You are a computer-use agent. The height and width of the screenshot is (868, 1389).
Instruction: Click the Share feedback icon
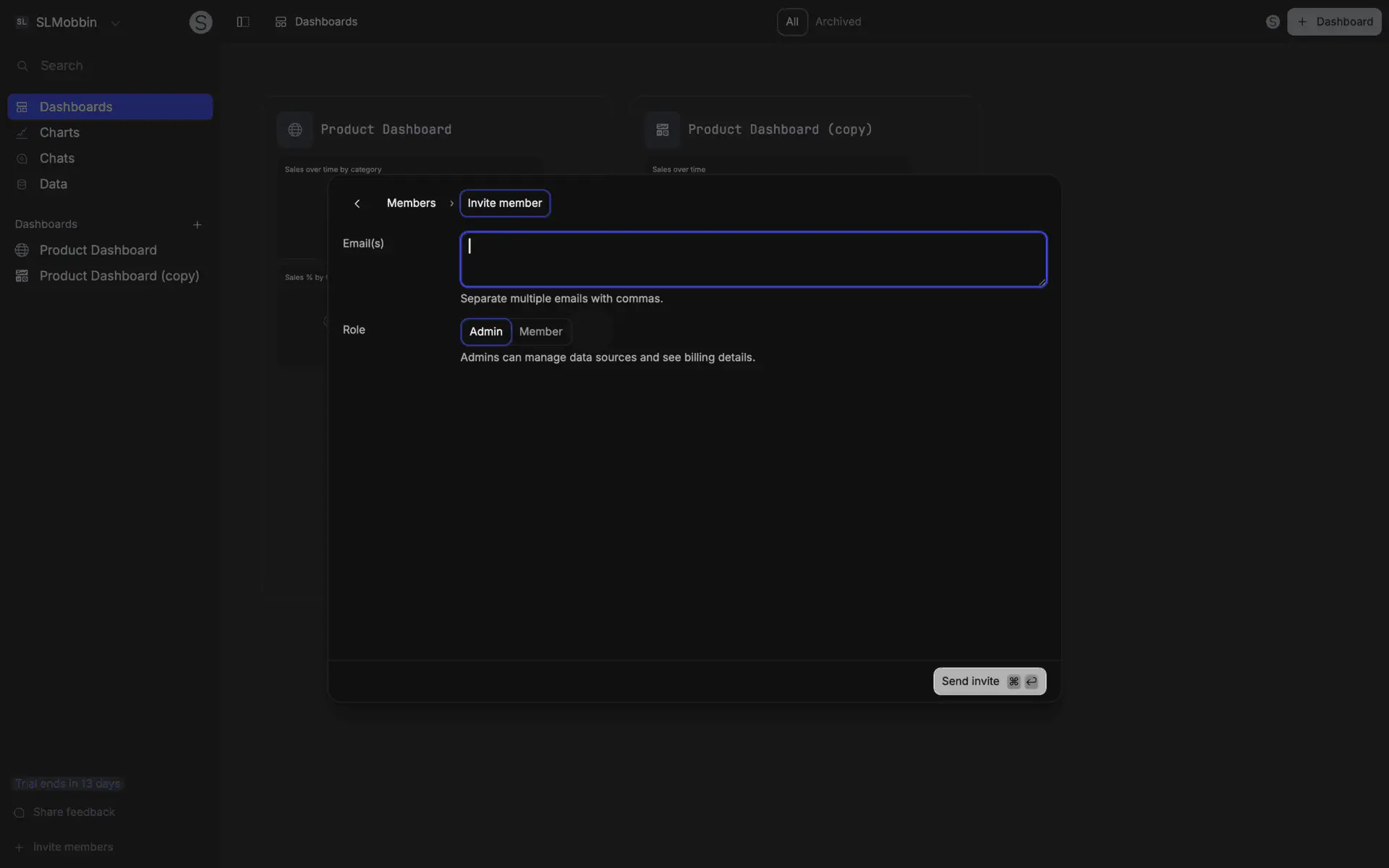(19, 812)
